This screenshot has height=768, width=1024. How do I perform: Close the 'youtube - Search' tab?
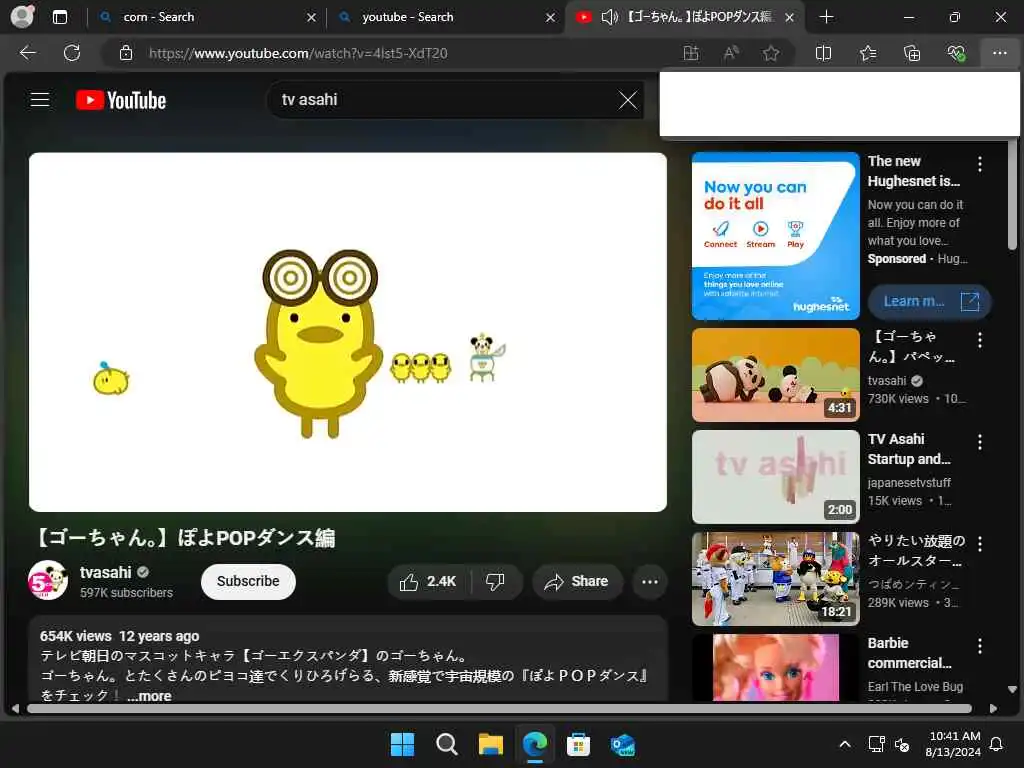551,18
